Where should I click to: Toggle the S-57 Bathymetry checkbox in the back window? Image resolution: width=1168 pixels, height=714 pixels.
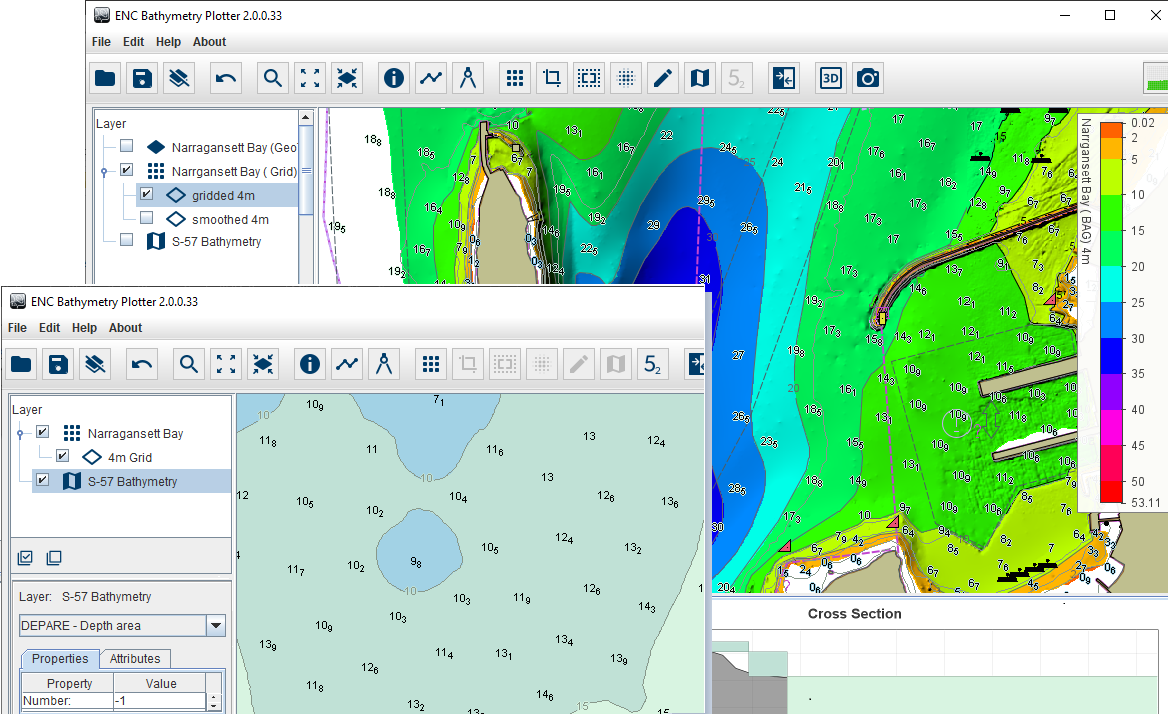pos(126,241)
